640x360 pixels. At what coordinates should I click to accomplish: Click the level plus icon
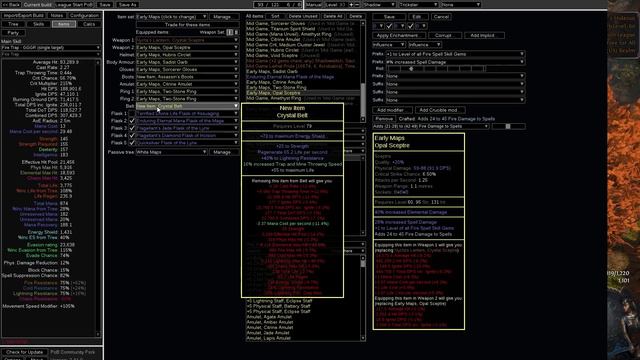(351, 4)
